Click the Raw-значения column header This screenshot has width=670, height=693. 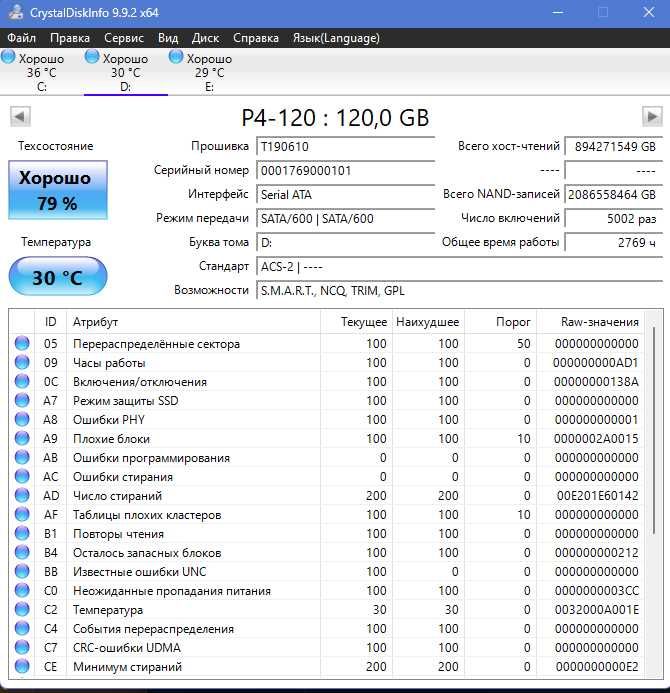[x=590, y=322]
